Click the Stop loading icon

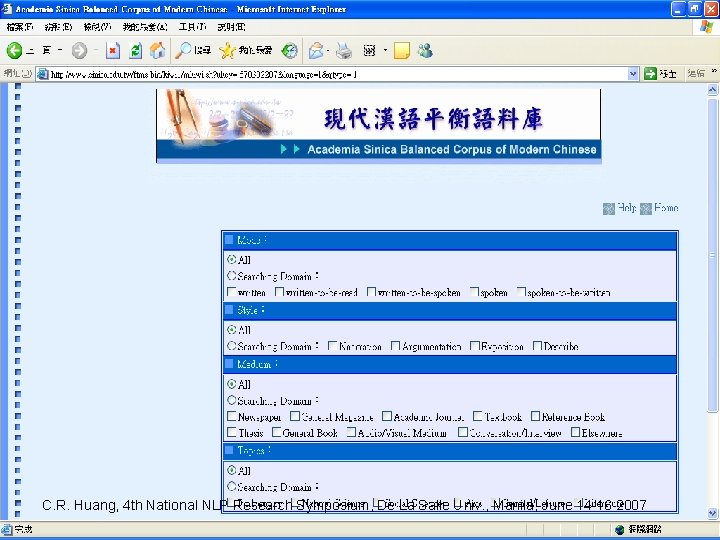[x=112, y=51]
